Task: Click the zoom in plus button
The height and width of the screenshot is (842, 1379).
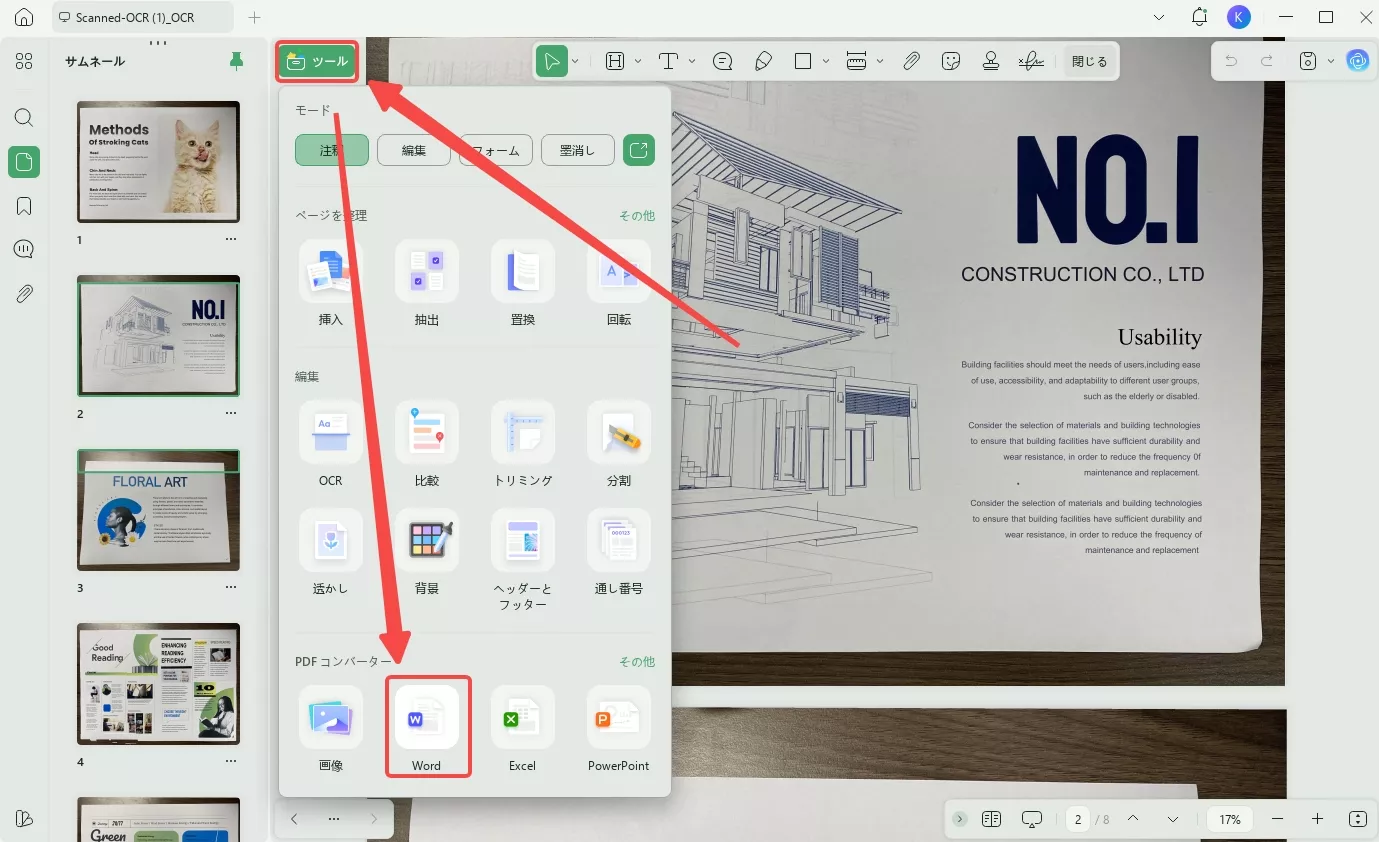Action: pyautogui.click(x=1317, y=819)
